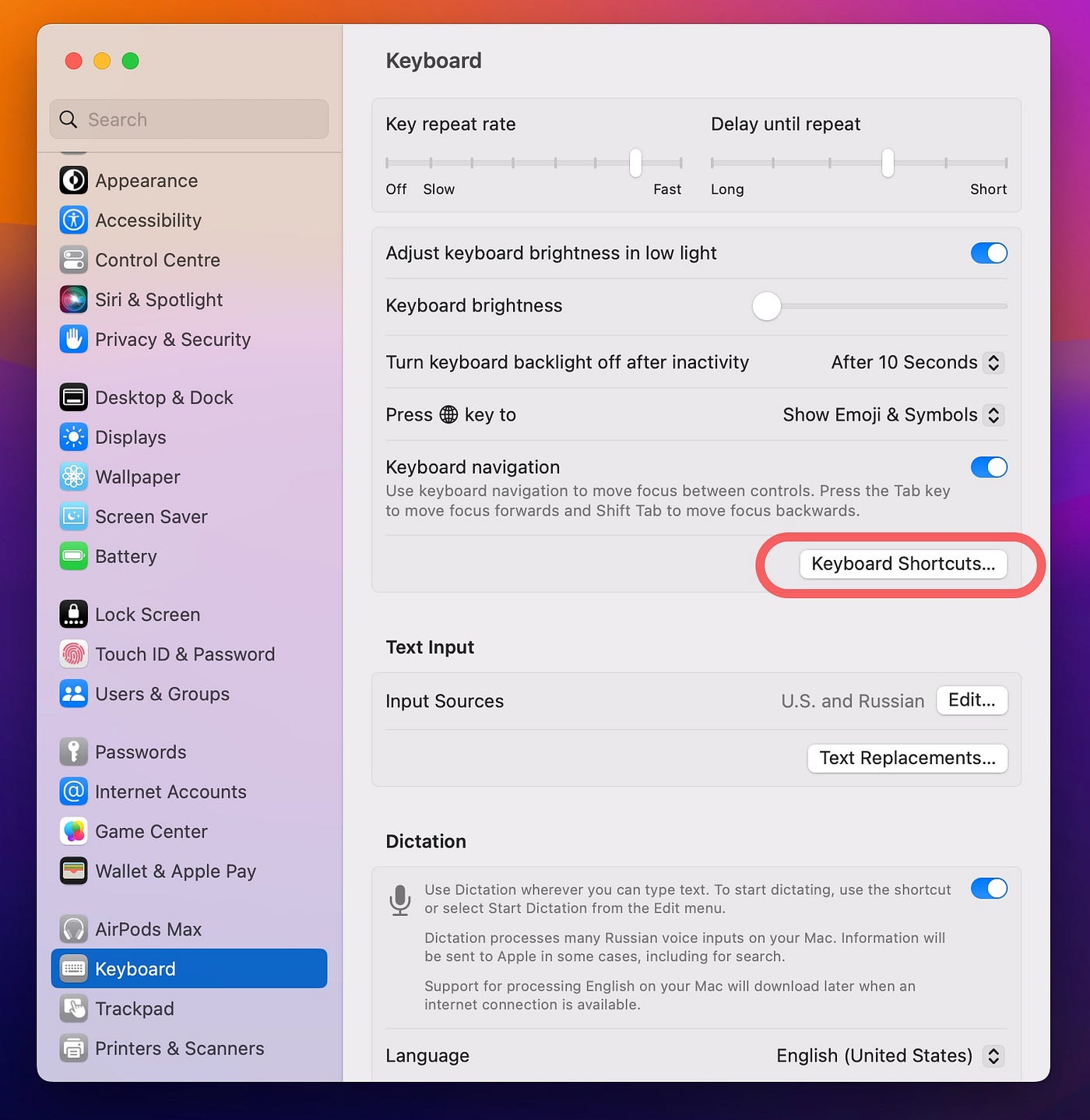
Task: Turn off Keyboard navigation switch
Action: tap(989, 467)
